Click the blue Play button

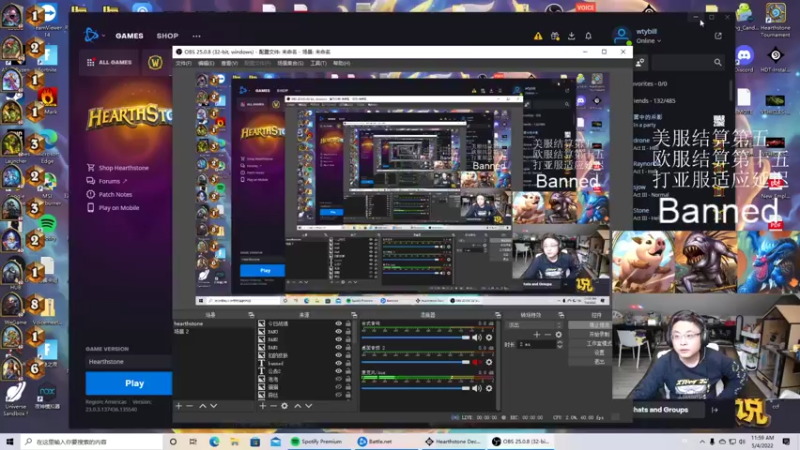tap(129, 383)
